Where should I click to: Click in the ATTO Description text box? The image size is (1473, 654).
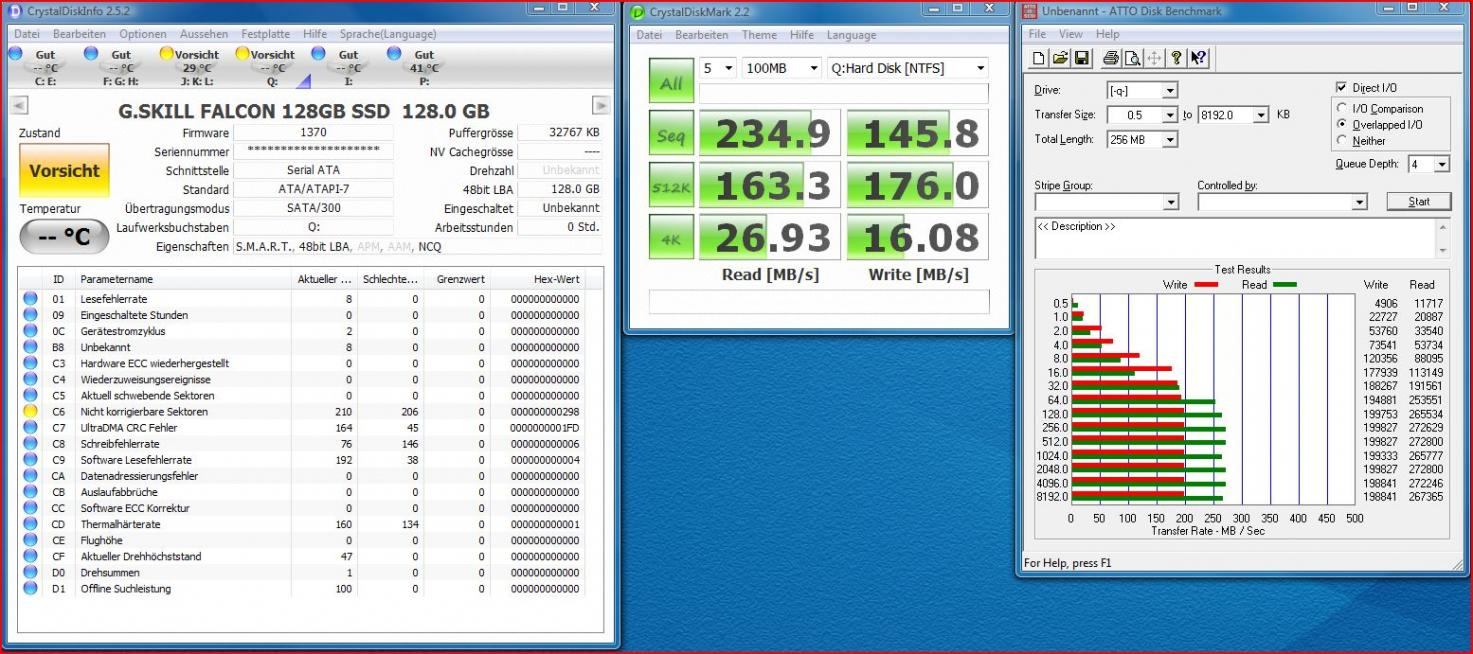pos(1234,238)
